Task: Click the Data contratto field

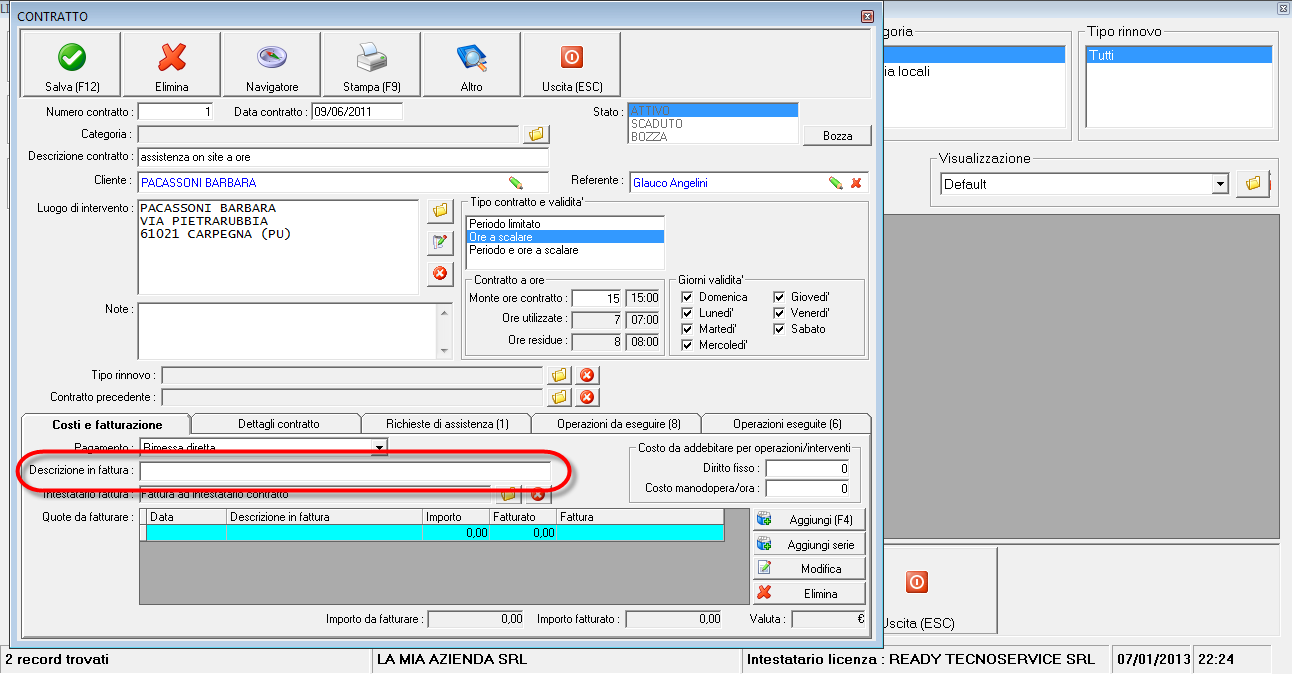Action: tap(357, 112)
